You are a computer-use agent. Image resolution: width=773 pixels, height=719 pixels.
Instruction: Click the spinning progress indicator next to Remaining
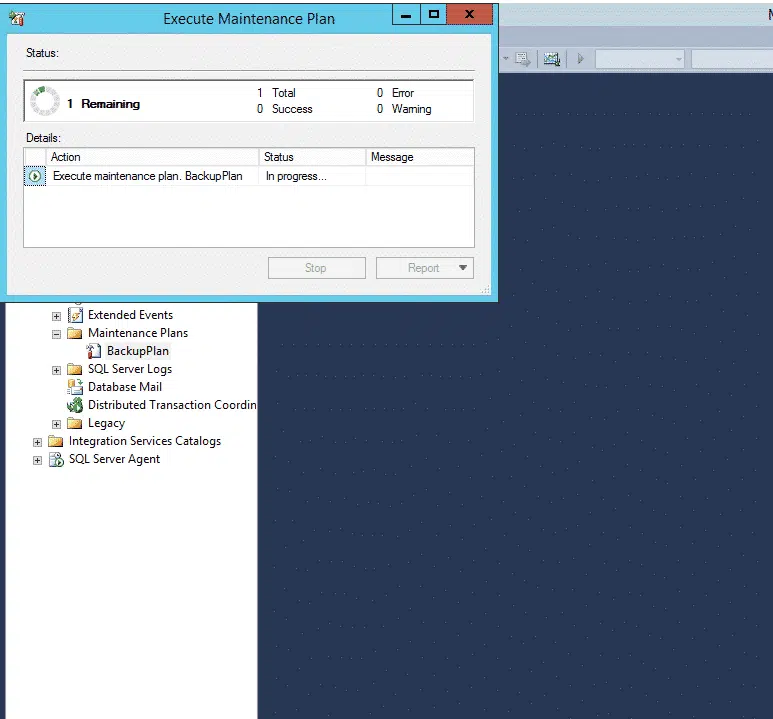tap(45, 101)
